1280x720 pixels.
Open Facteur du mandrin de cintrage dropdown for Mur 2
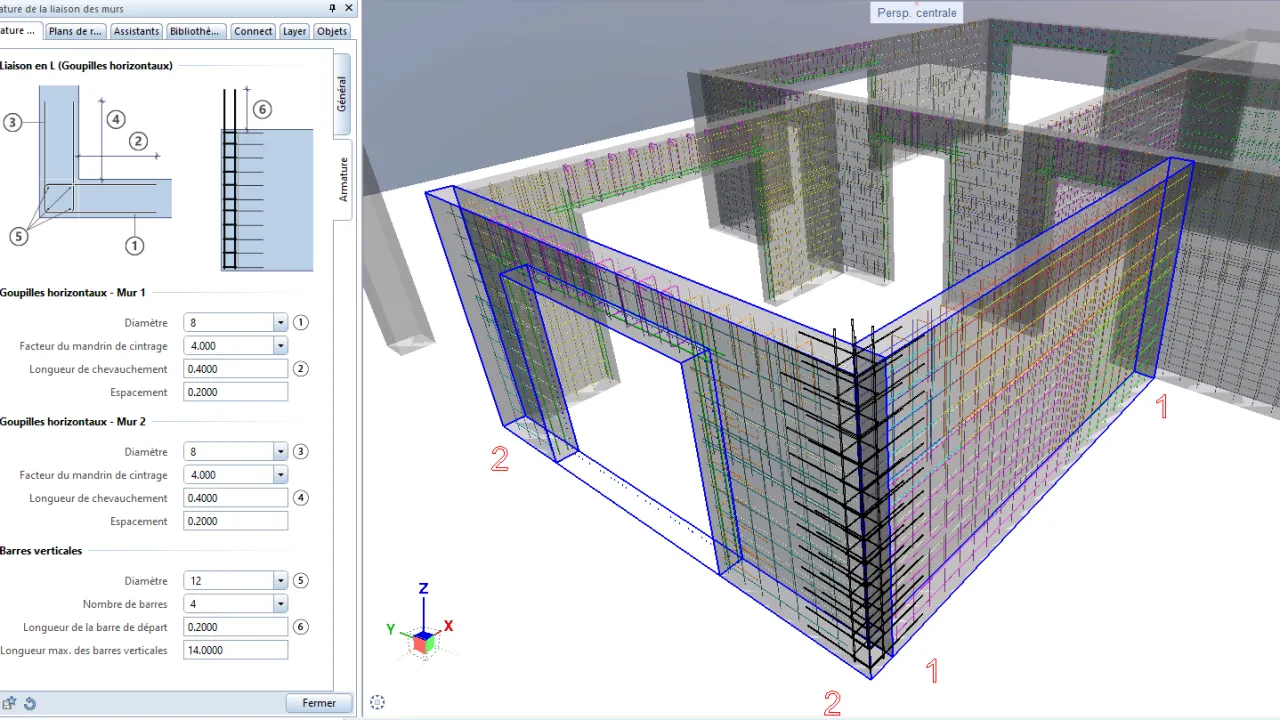point(279,474)
